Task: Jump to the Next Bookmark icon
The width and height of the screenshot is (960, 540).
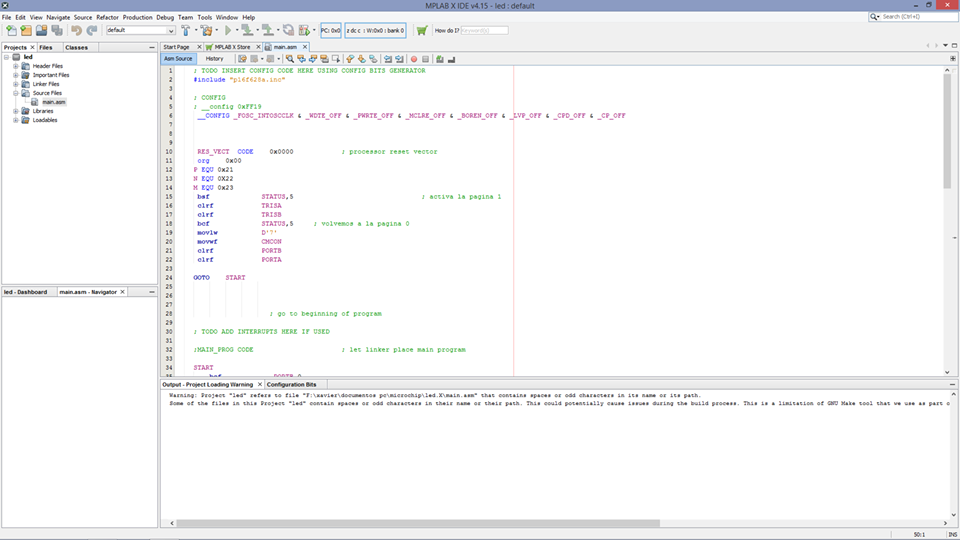Action: (x=362, y=59)
